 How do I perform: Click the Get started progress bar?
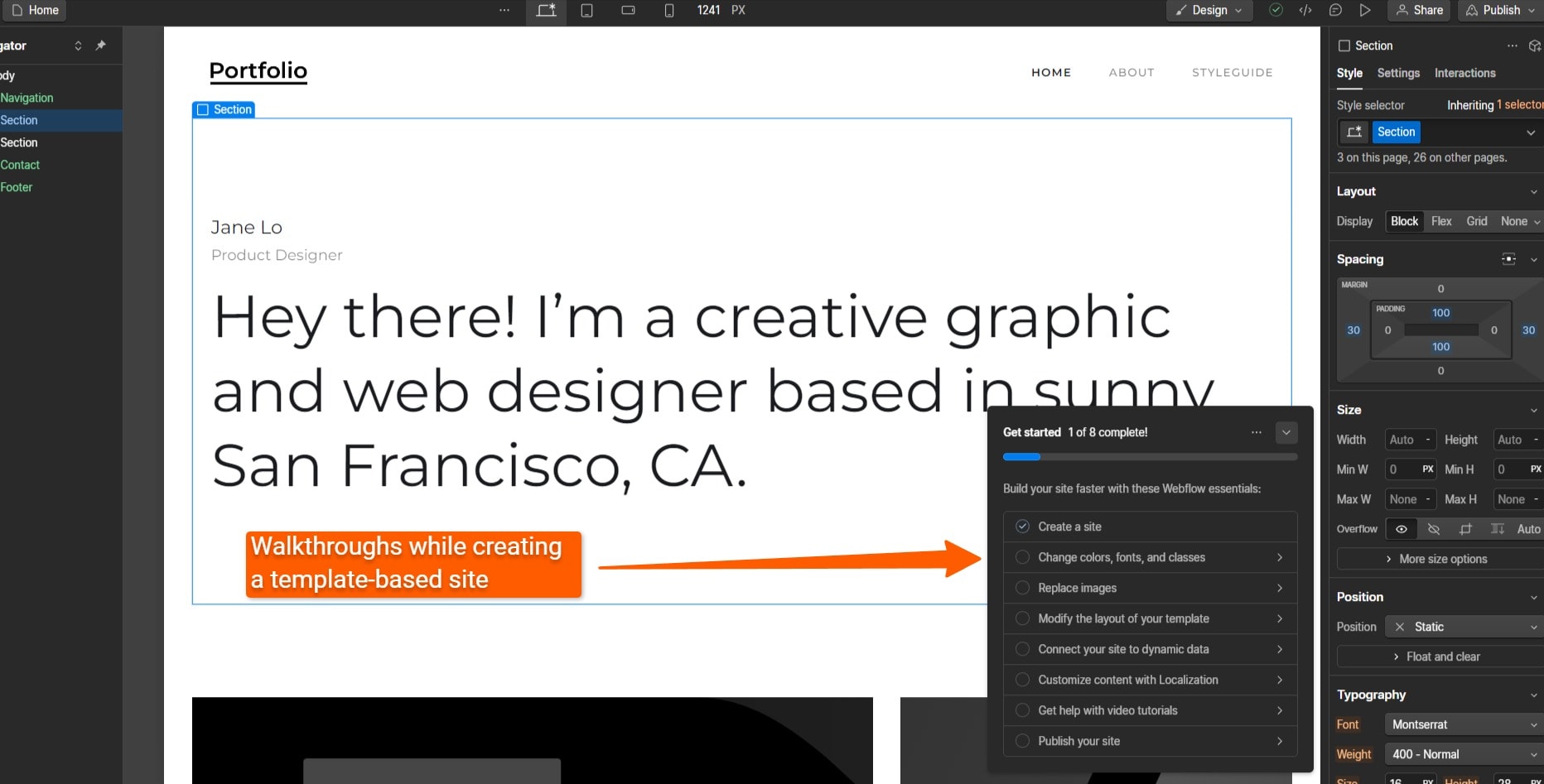pos(1150,456)
